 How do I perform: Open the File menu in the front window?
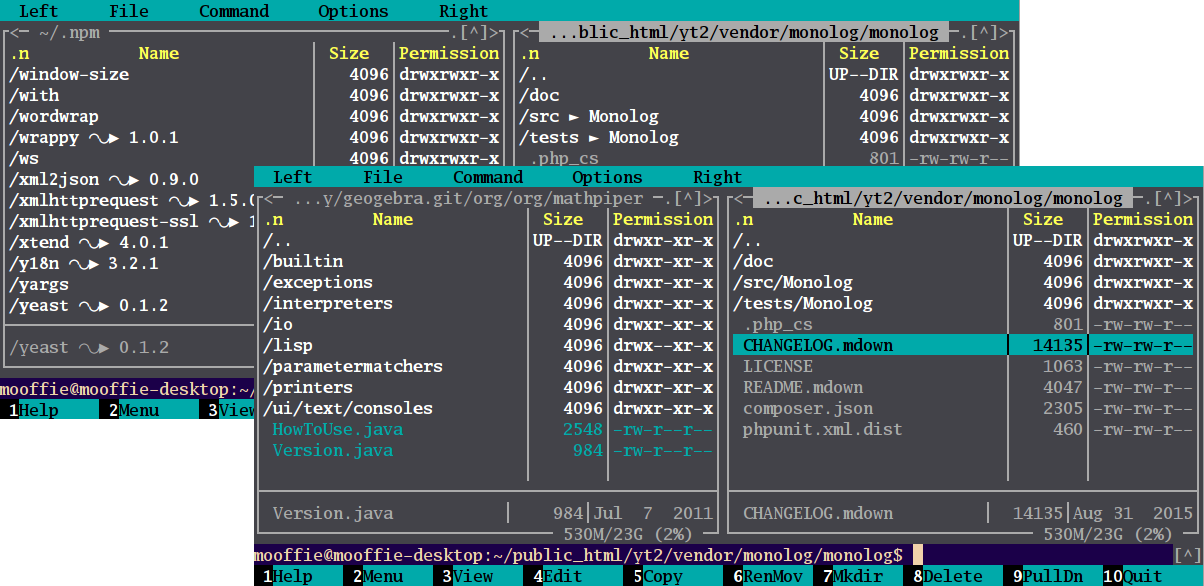pos(383,178)
